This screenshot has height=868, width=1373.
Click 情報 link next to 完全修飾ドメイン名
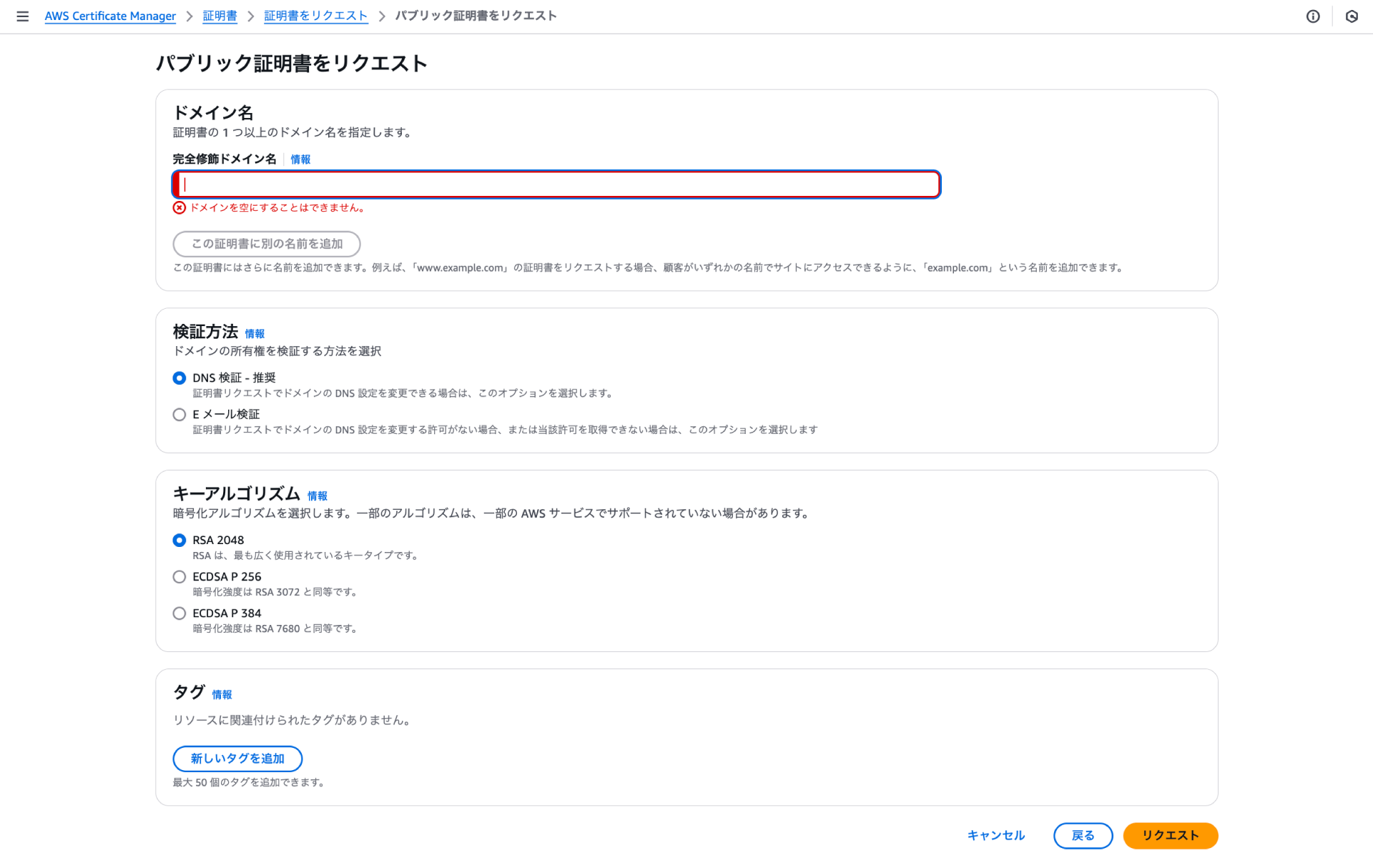pyautogui.click(x=300, y=159)
